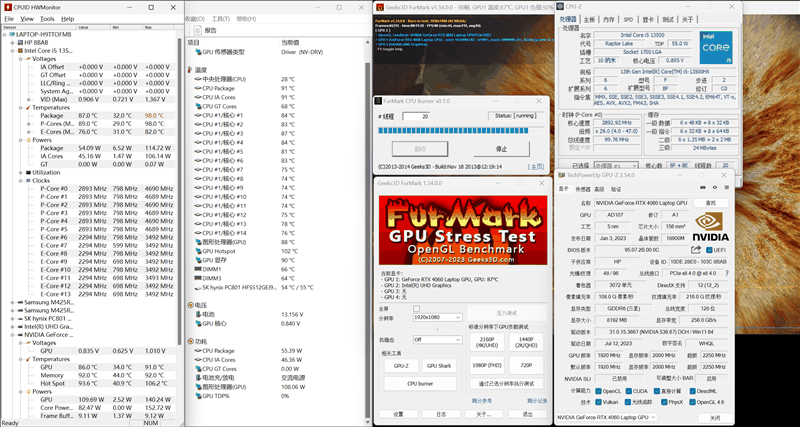Click the bus interface question mark icon in GPU-Z
800x427 pixels.
727,273
